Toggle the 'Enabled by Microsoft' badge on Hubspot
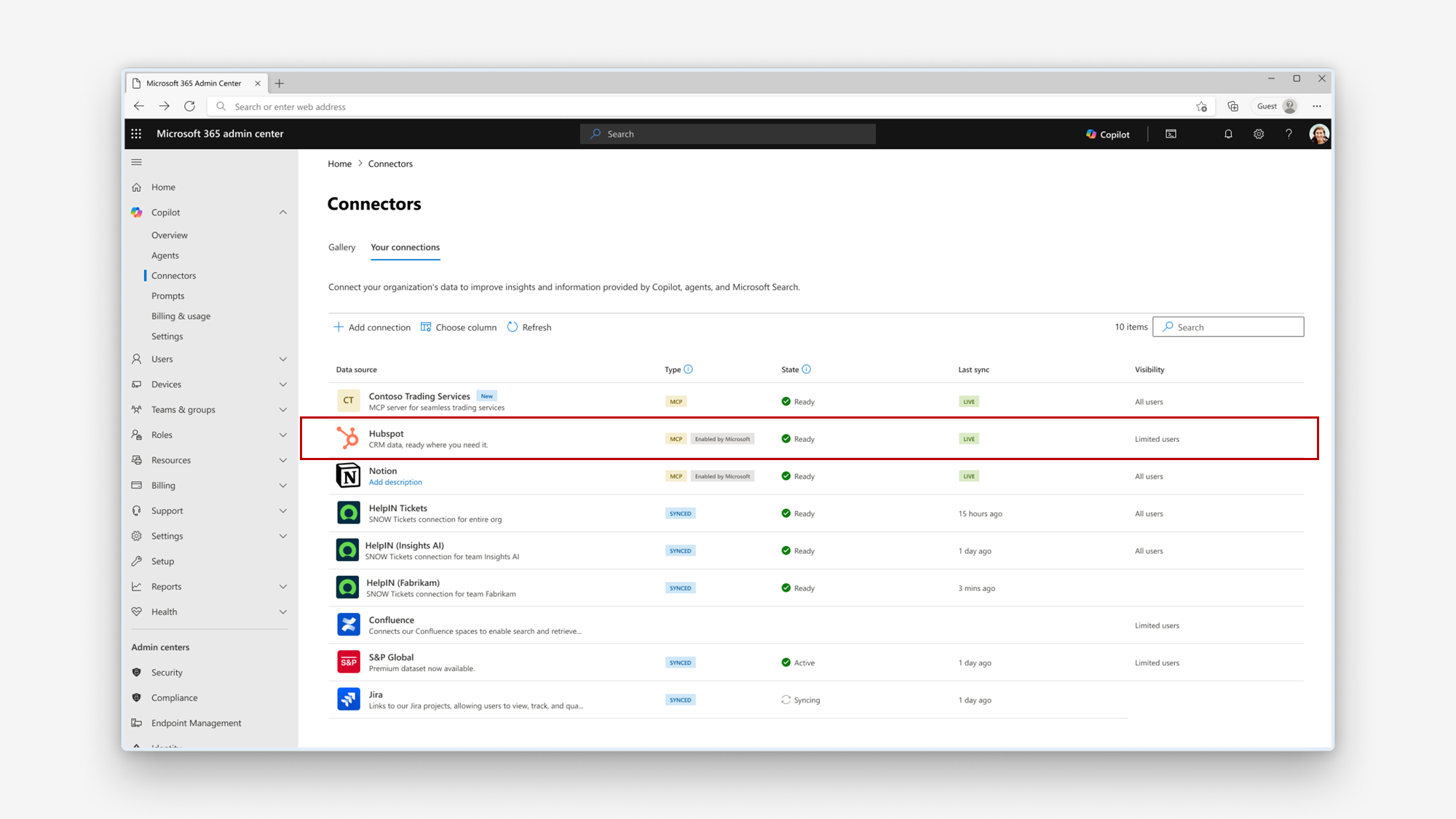 pyautogui.click(x=721, y=438)
